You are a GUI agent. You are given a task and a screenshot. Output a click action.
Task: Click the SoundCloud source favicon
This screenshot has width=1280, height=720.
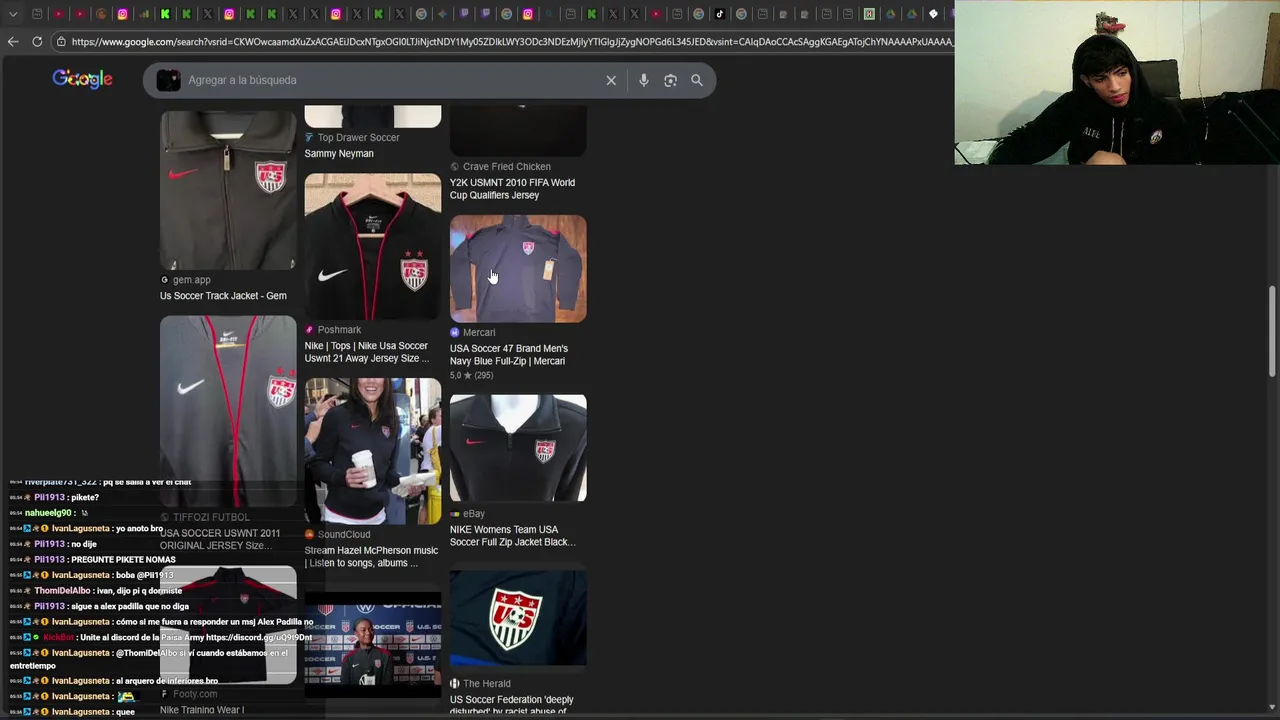(x=309, y=534)
